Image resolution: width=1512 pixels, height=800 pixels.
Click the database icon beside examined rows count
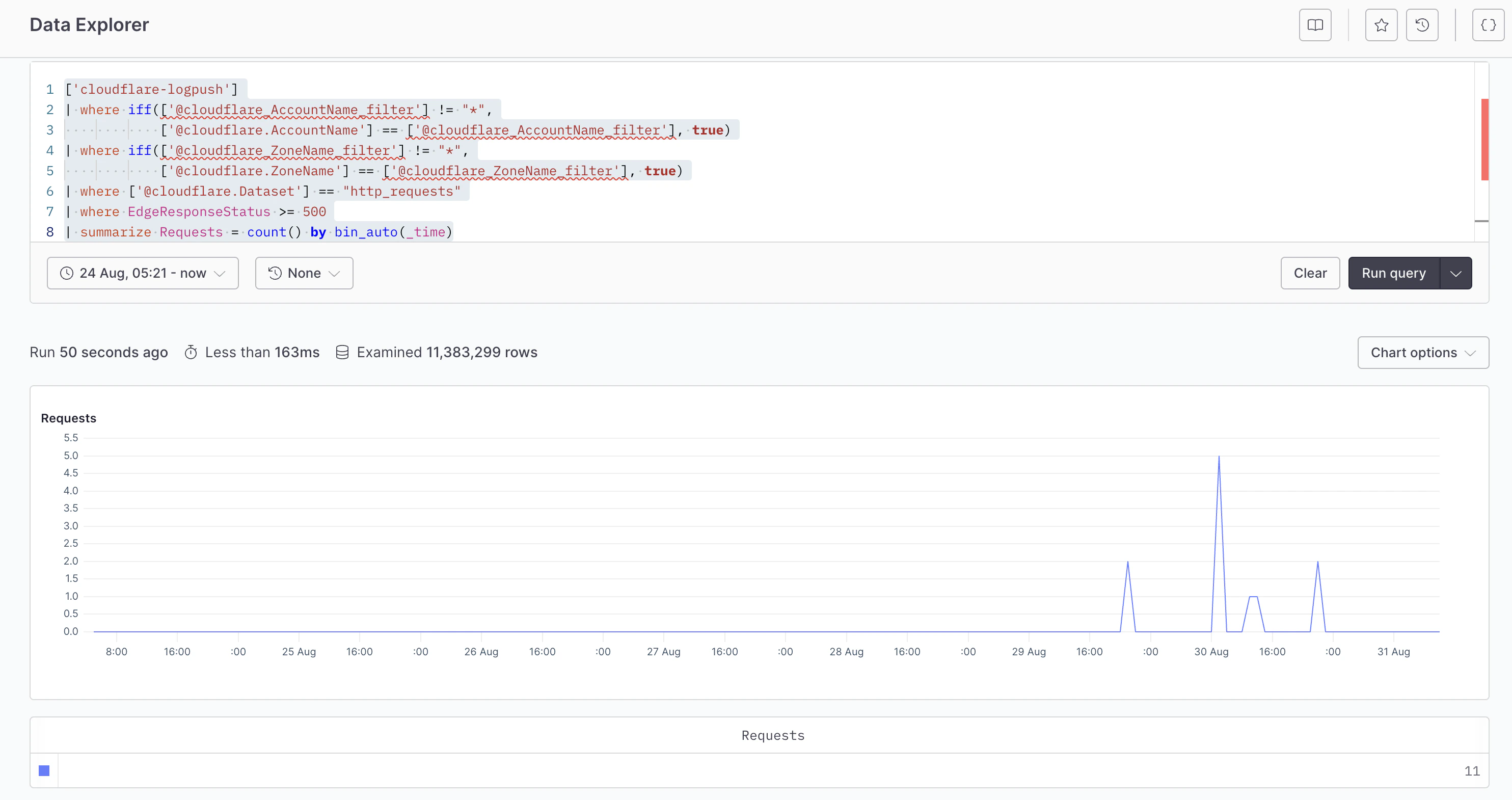[x=342, y=352]
